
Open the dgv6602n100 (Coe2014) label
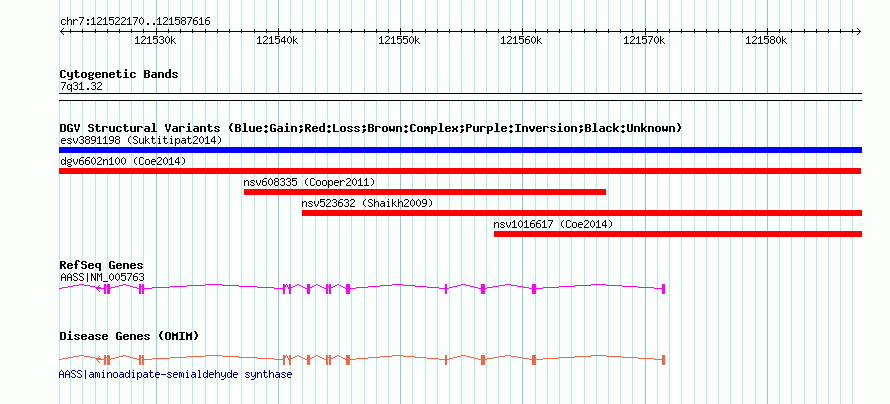point(123,161)
